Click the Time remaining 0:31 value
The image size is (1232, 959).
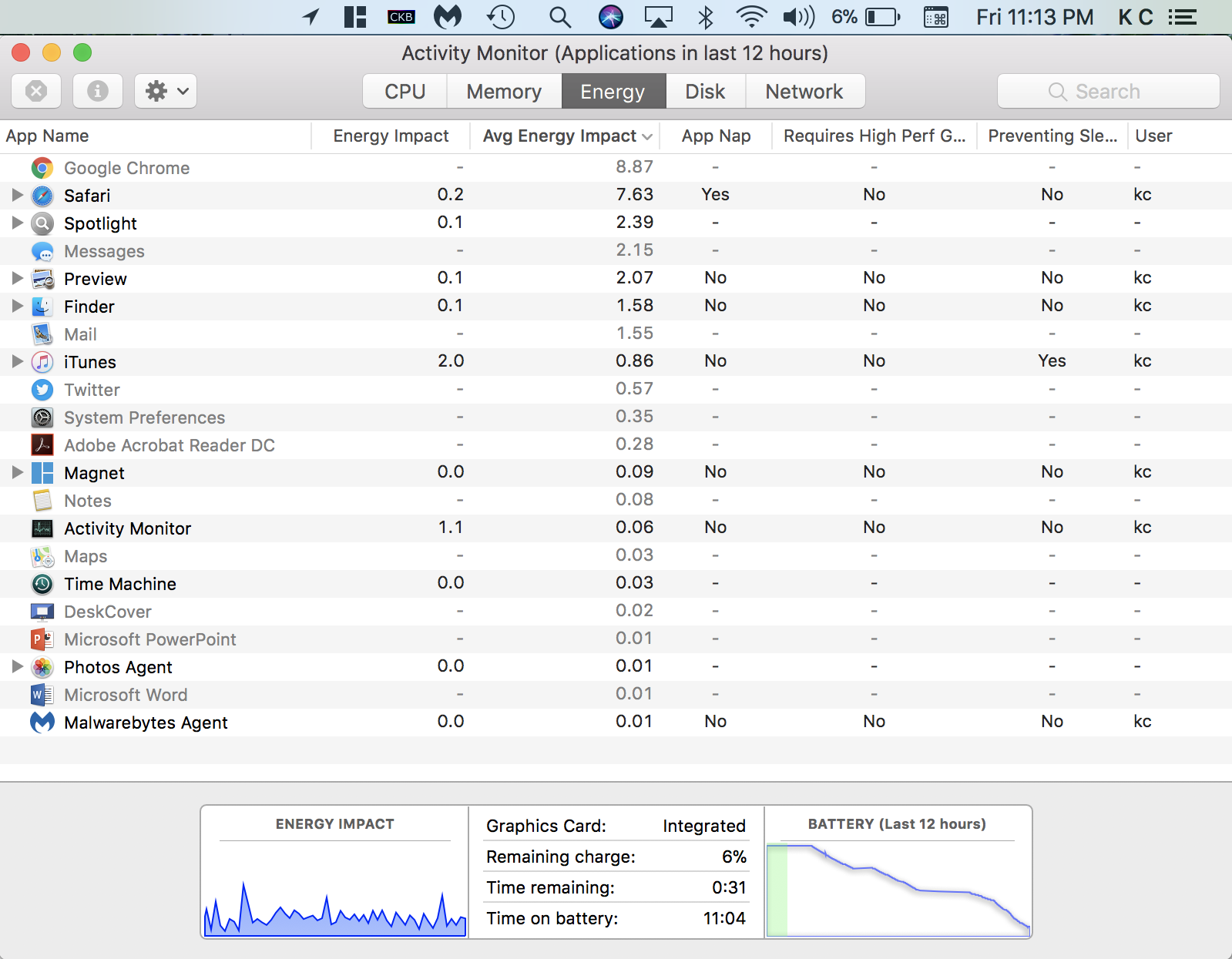click(729, 887)
